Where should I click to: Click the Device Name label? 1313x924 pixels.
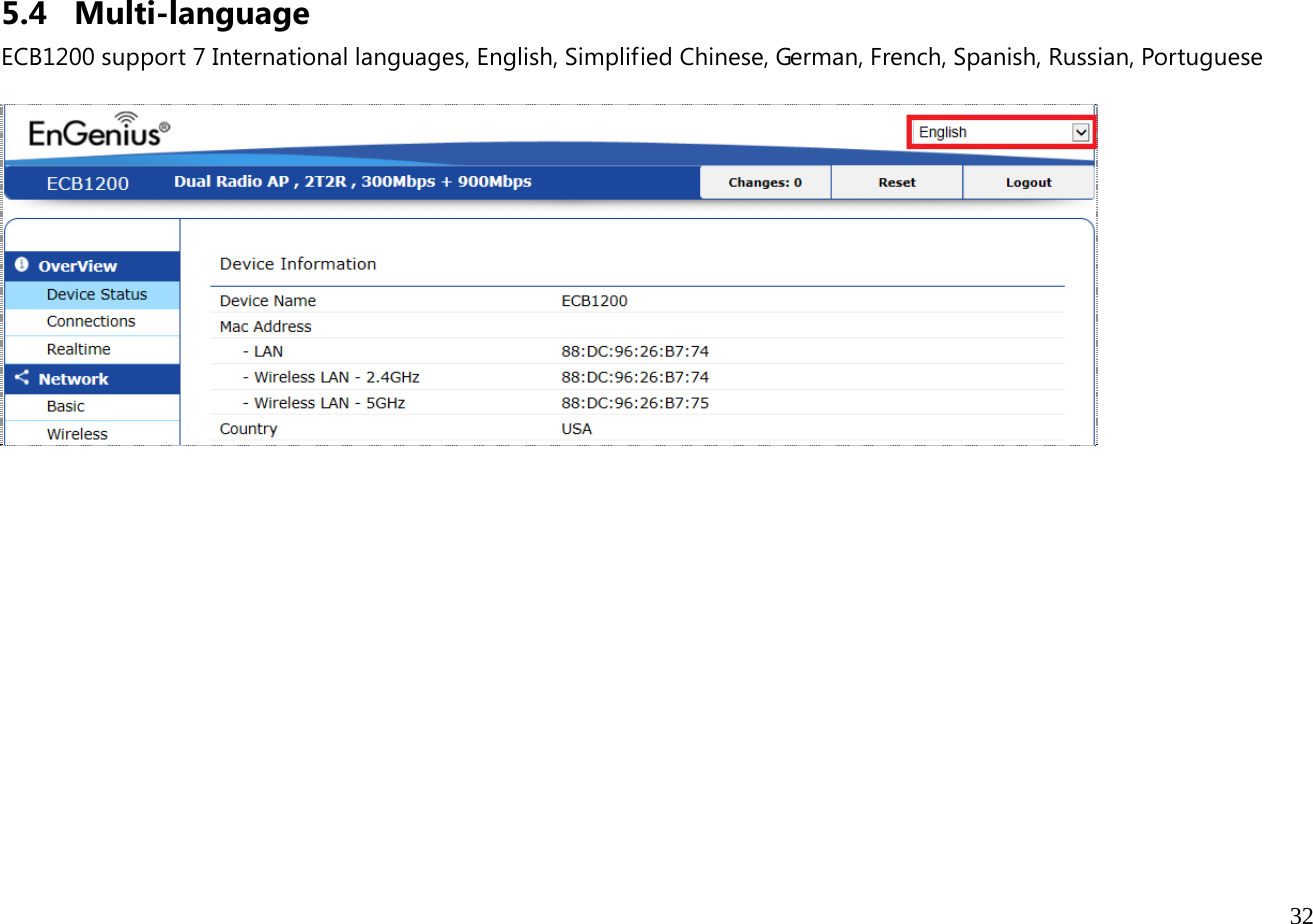268,301
